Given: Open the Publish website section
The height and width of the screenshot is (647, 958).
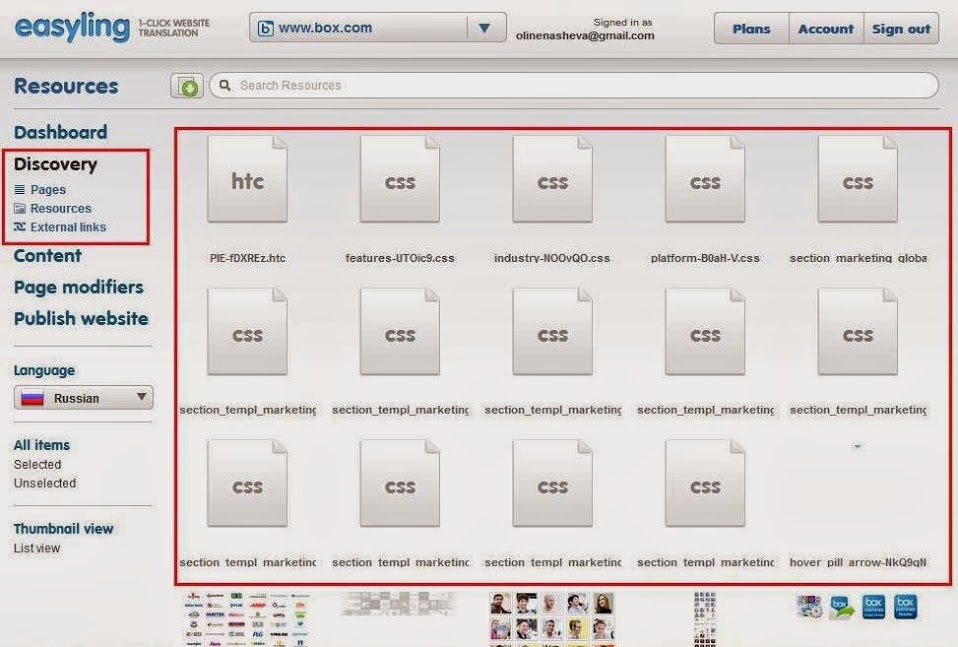Looking at the screenshot, I should click(x=81, y=318).
